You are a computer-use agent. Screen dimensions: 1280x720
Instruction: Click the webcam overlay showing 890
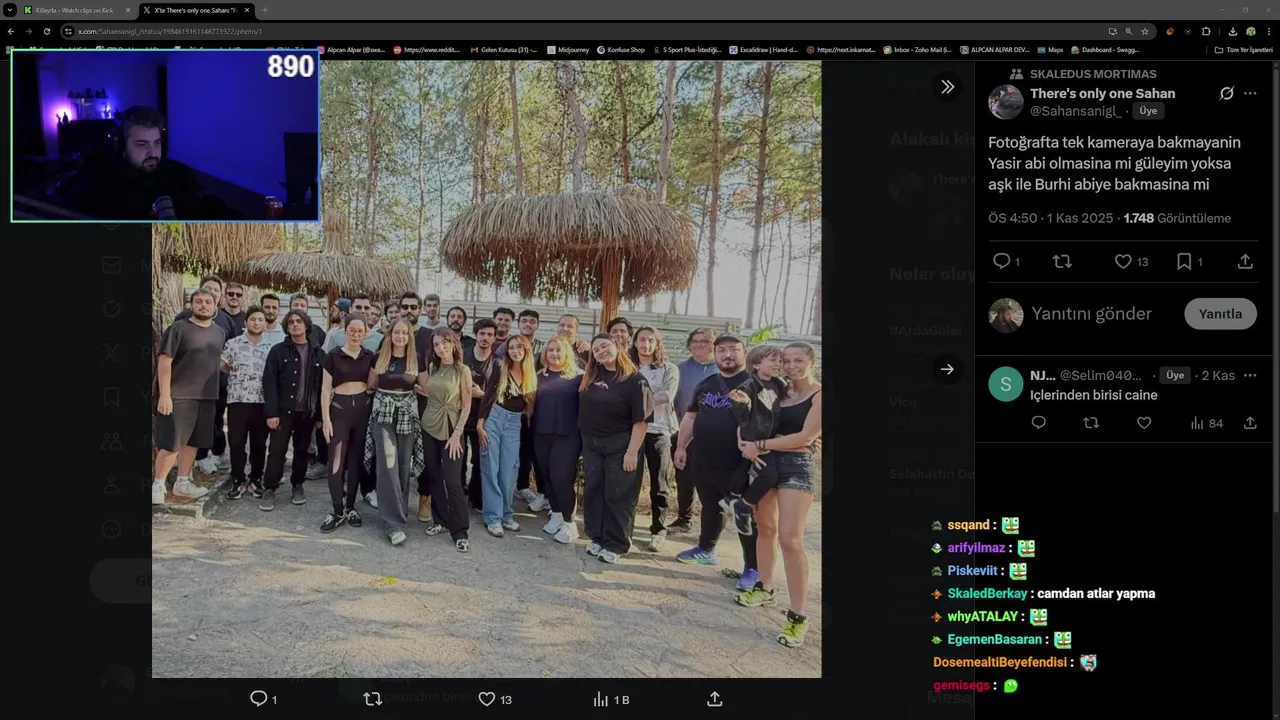tap(165, 135)
